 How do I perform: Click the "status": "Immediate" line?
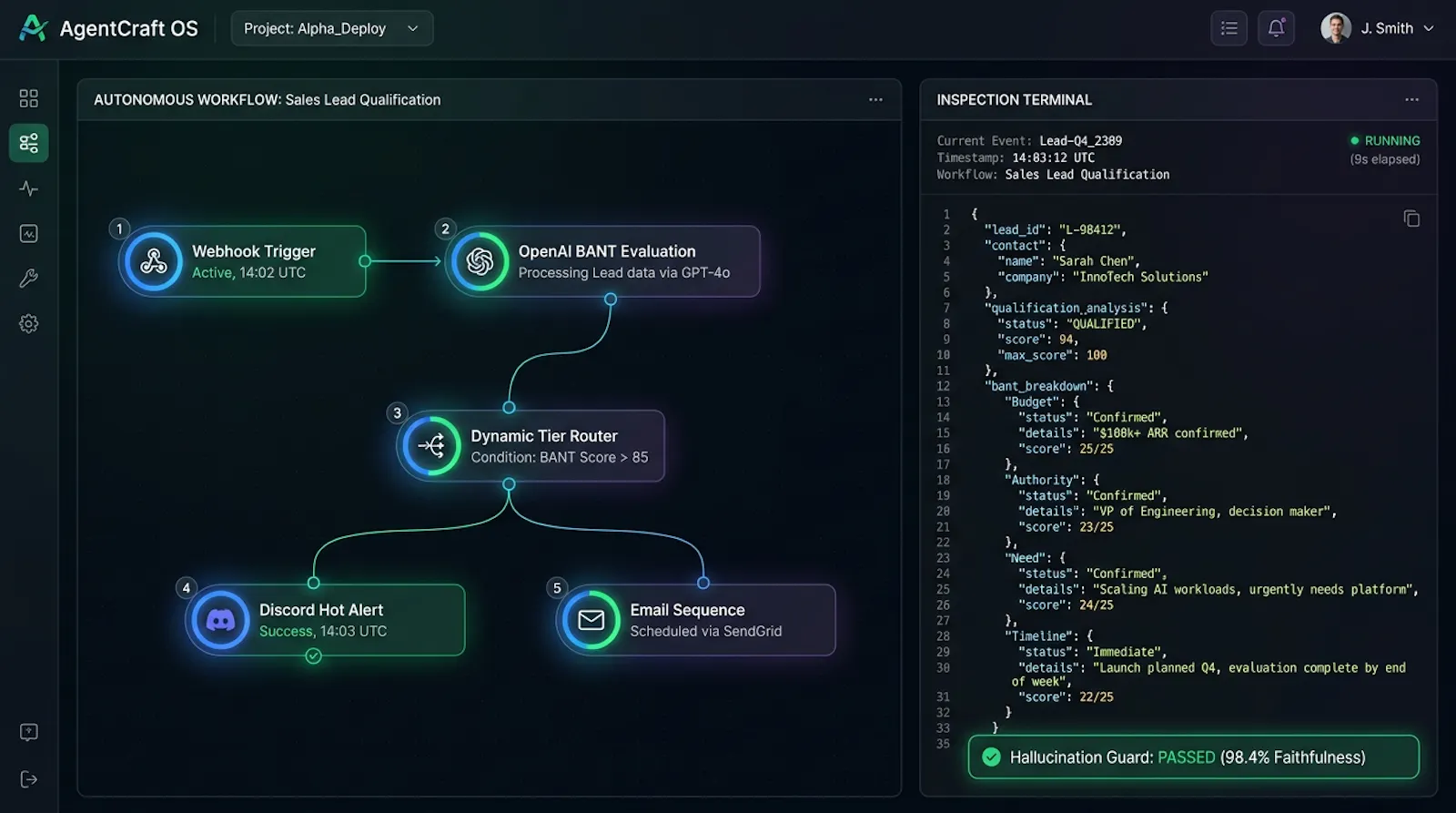click(x=1092, y=653)
